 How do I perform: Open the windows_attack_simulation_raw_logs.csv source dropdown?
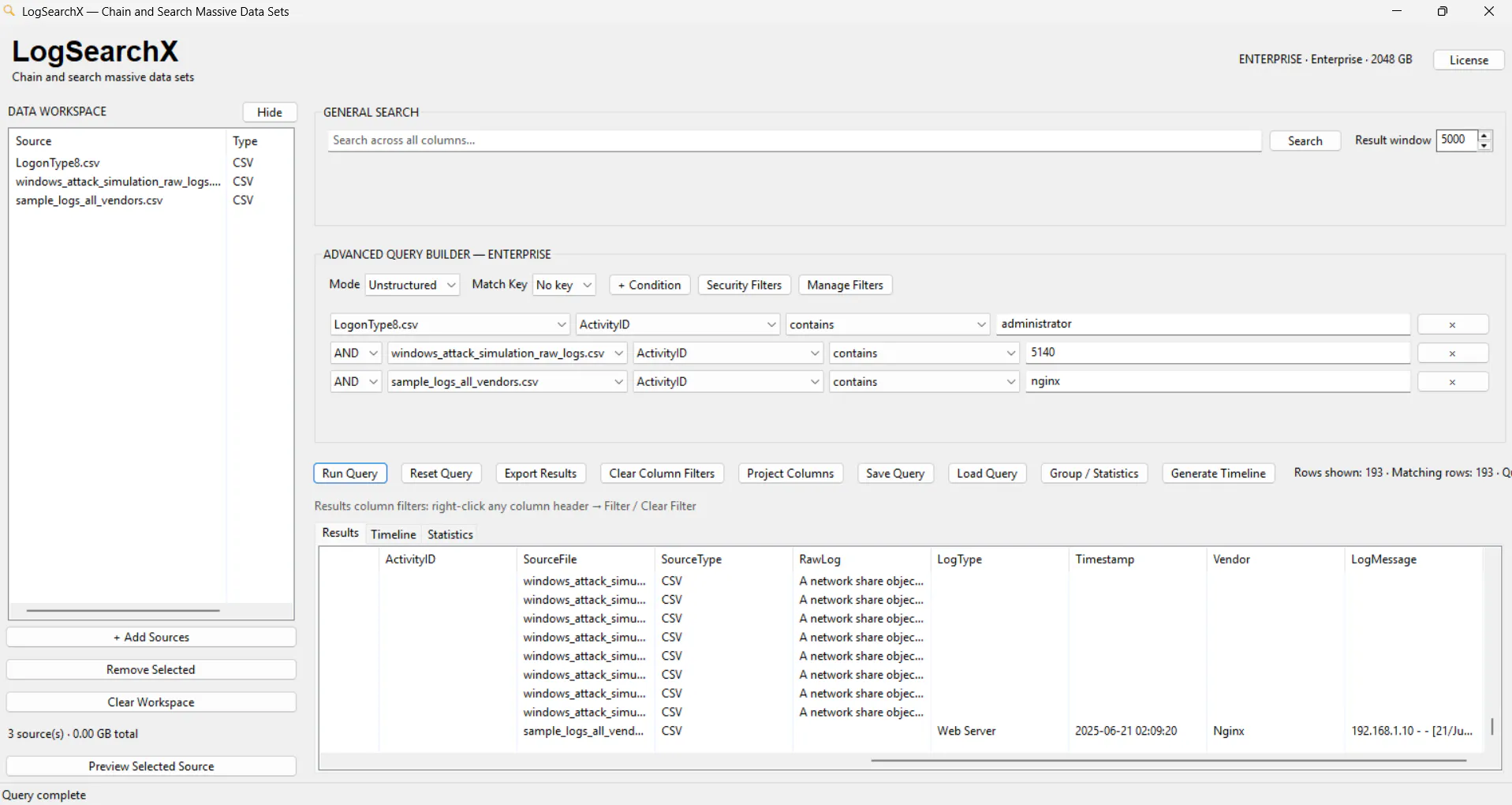tap(507, 353)
